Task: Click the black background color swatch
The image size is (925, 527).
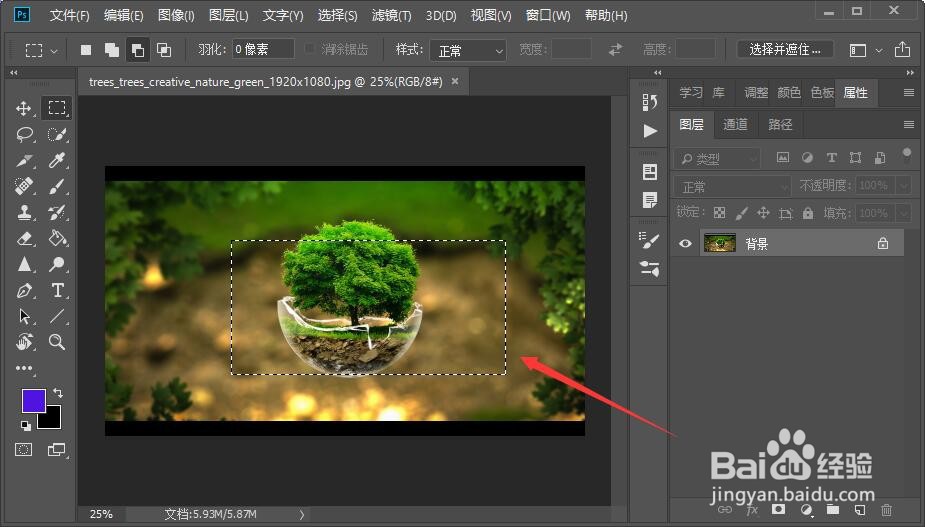Action: point(51,418)
